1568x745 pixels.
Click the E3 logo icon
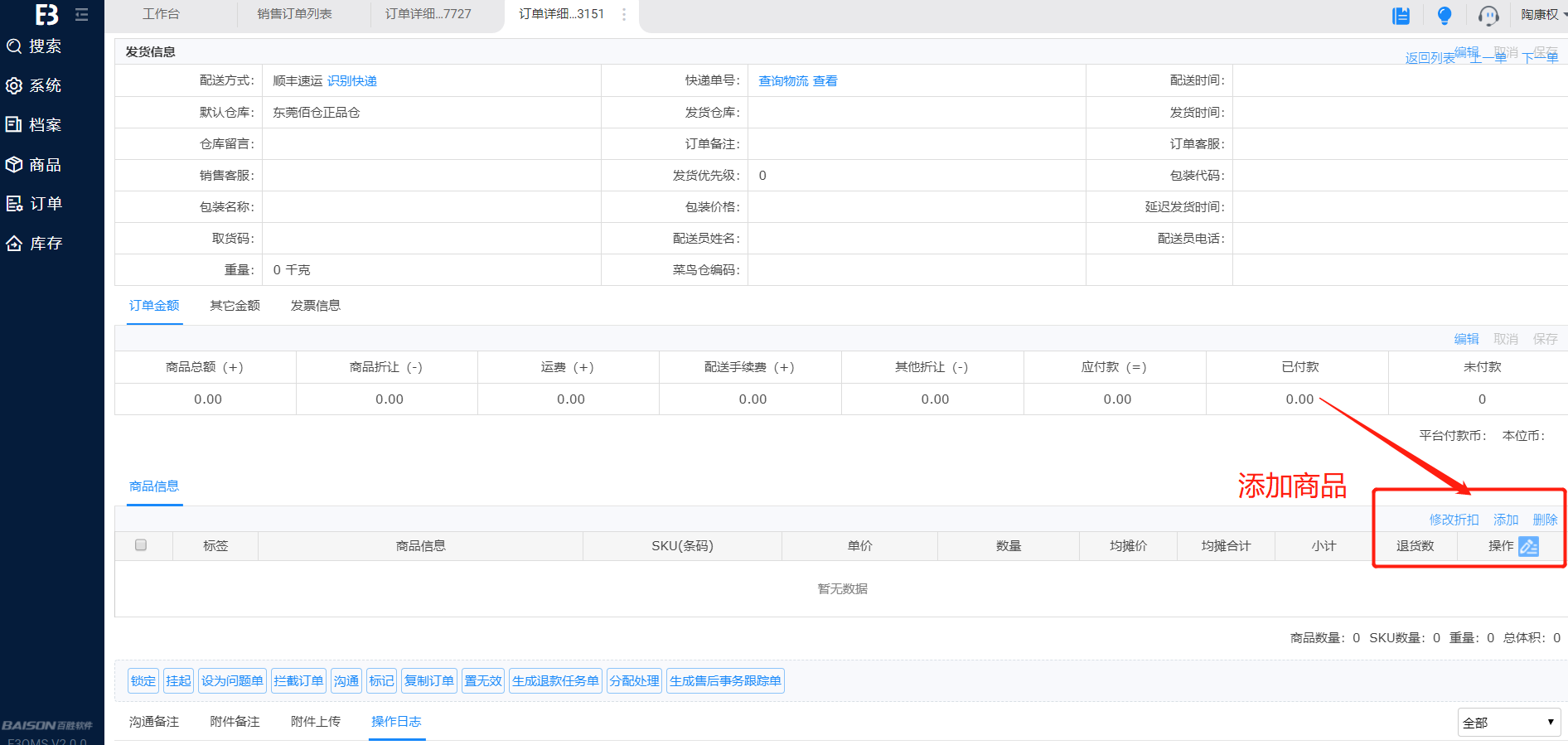pyautogui.click(x=47, y=14)
